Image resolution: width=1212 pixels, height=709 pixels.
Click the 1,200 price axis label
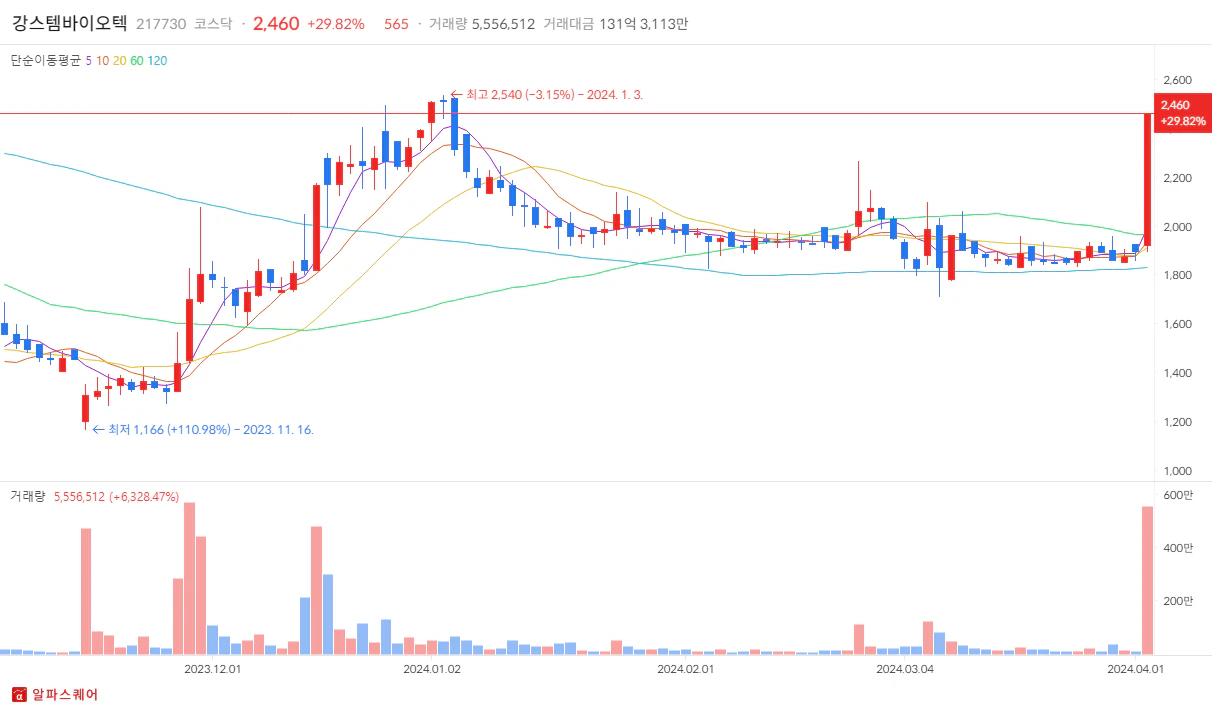coord(1177,422)
